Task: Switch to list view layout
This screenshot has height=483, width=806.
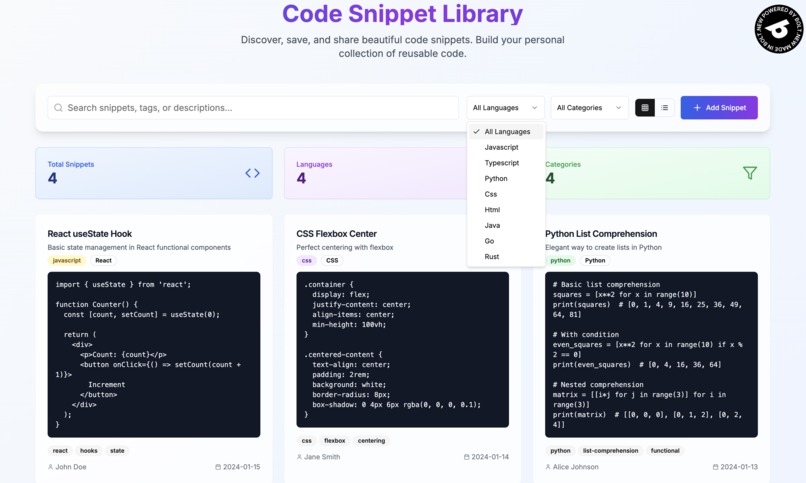Action: click(x=665, y=108)
